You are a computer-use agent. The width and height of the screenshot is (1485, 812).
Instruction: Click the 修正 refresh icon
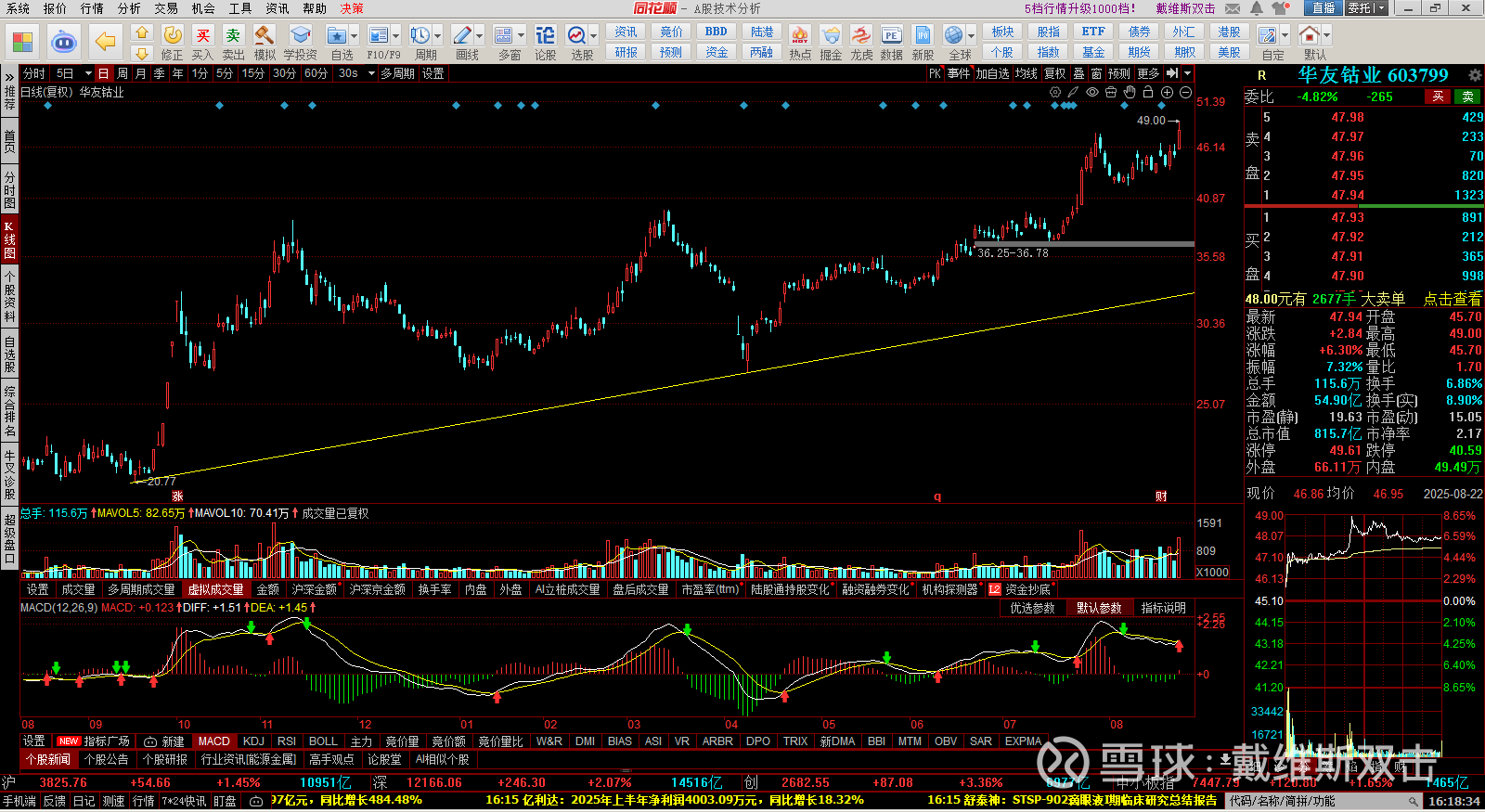(x=173, y=35)
